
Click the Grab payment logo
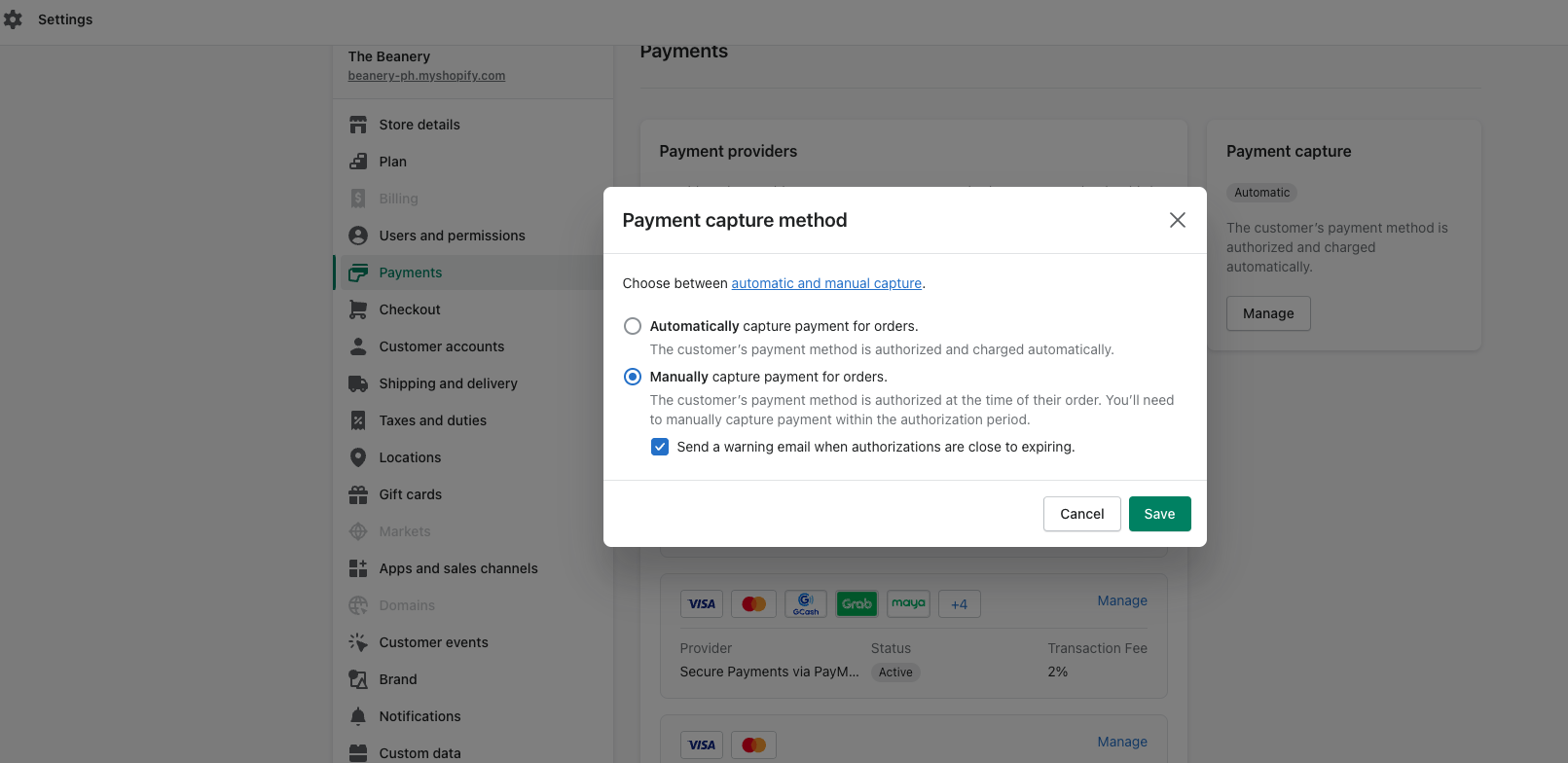tap(857, 603)
